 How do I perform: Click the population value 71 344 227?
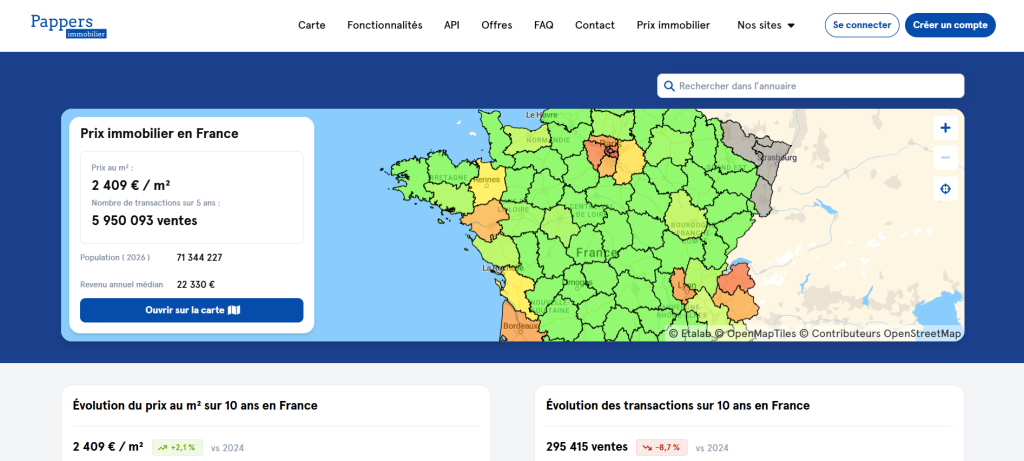(199, 257)
